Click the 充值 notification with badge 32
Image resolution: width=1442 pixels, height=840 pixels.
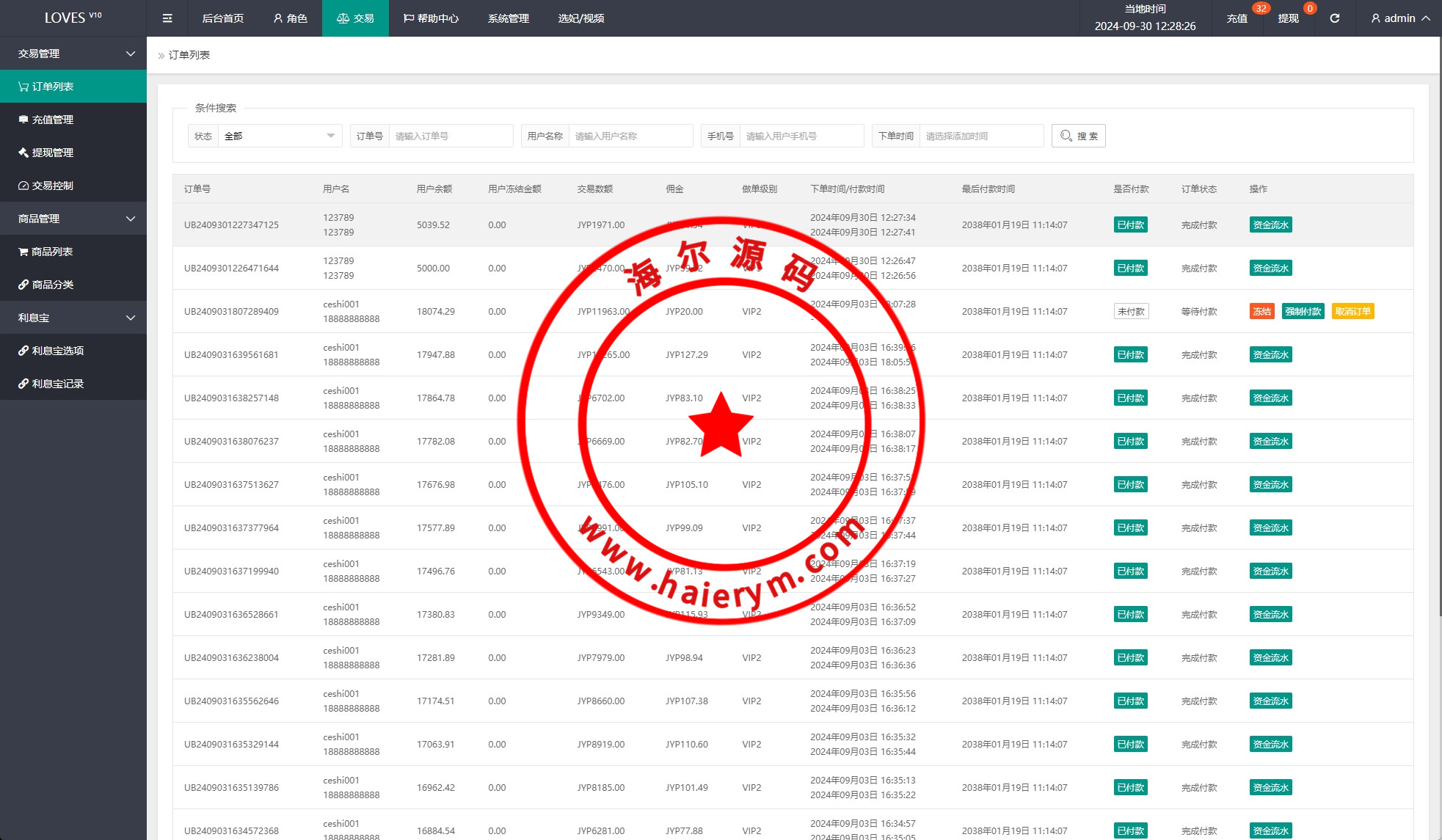1237,18
